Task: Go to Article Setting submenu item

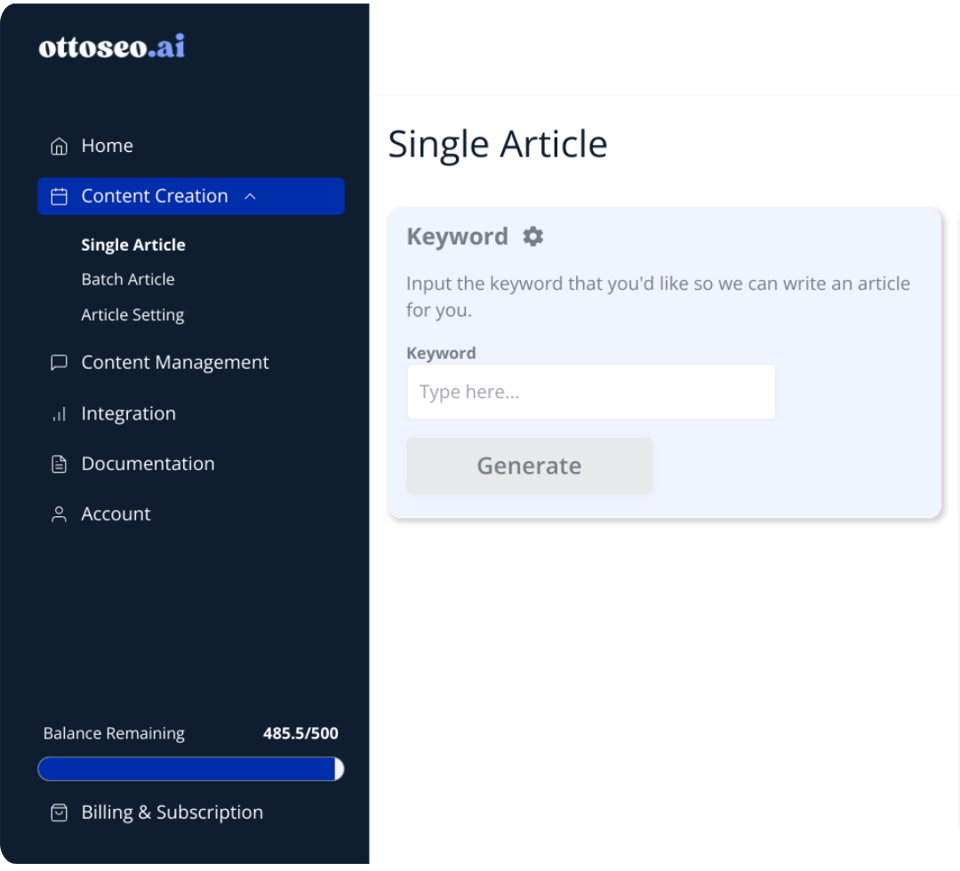Action: point(132,315)
